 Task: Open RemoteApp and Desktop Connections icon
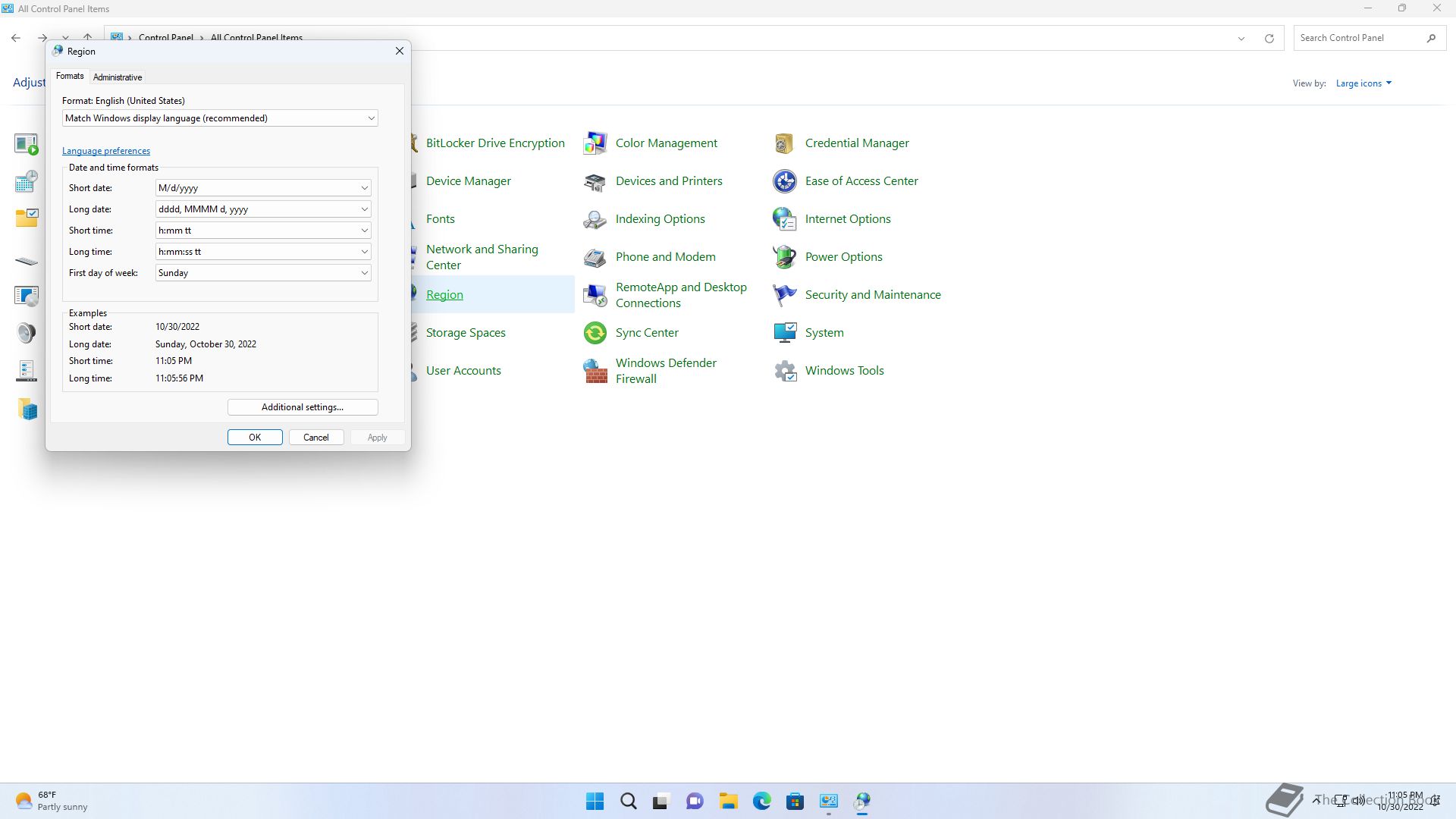[595, 295]
